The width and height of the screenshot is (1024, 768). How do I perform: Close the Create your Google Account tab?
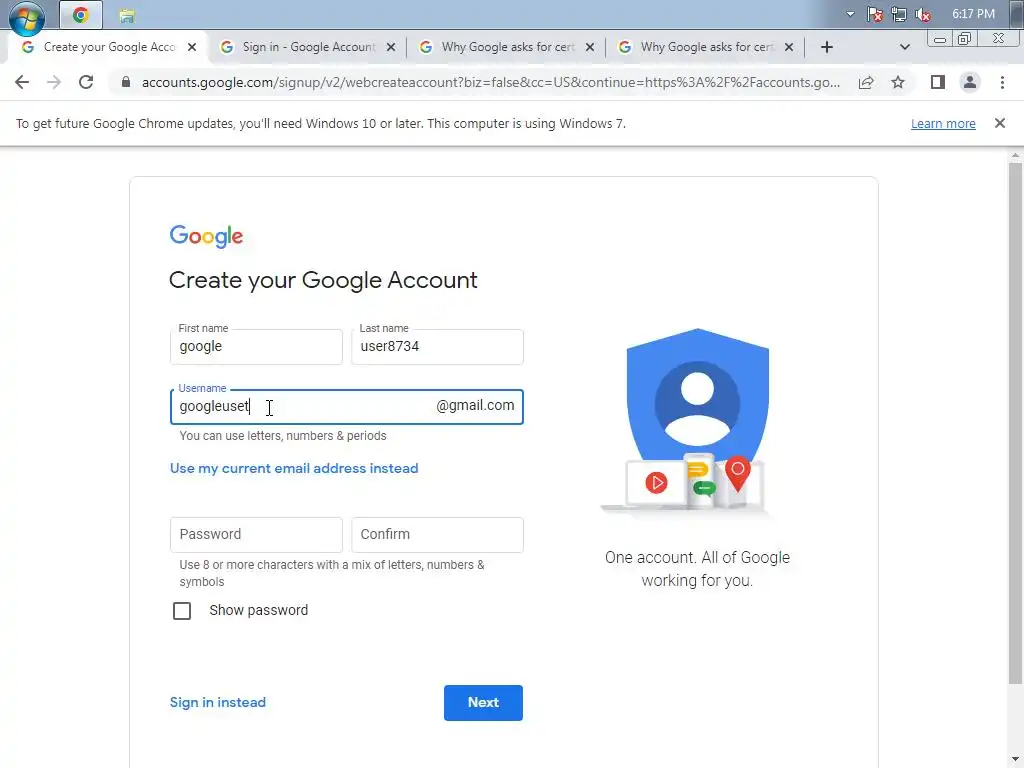(x=192, y=47)
